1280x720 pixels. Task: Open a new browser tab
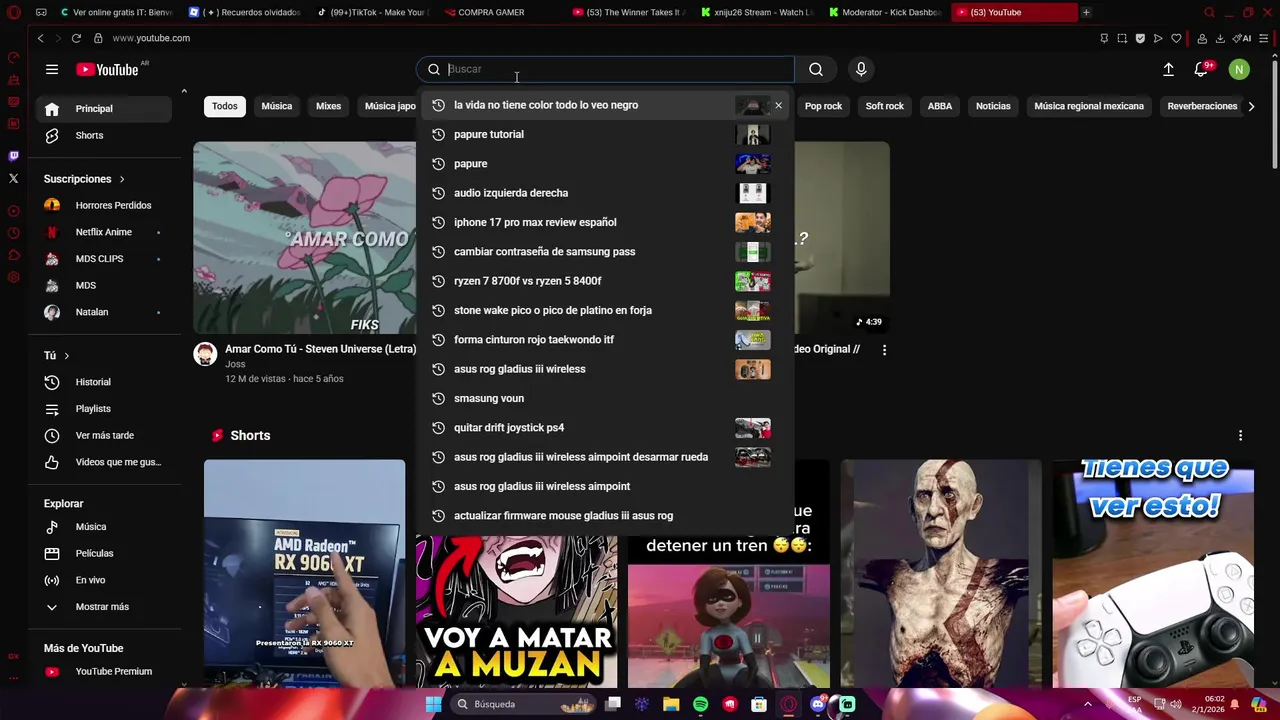click(x=1086, y=12)
